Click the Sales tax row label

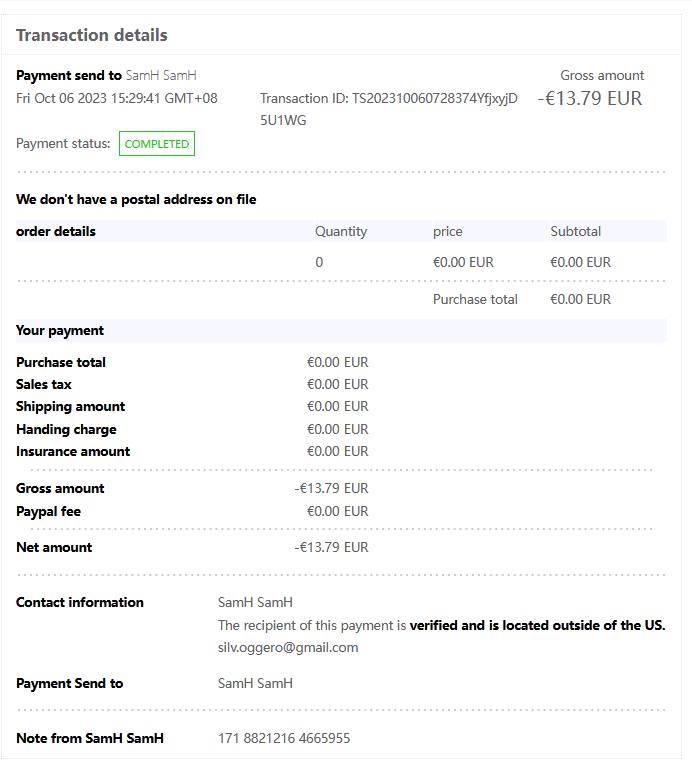click(44, 384)
